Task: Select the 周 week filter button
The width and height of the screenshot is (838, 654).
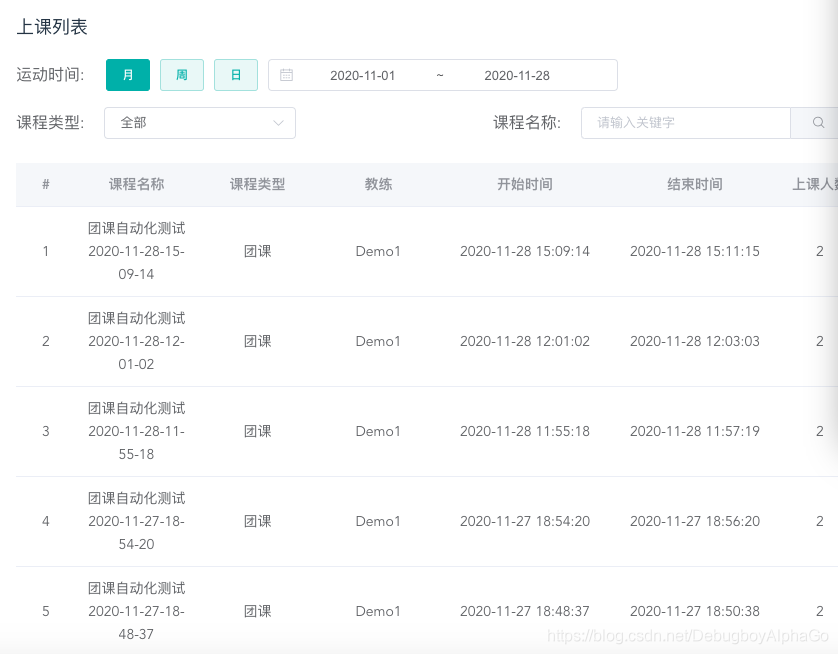Action: point(182,75)
